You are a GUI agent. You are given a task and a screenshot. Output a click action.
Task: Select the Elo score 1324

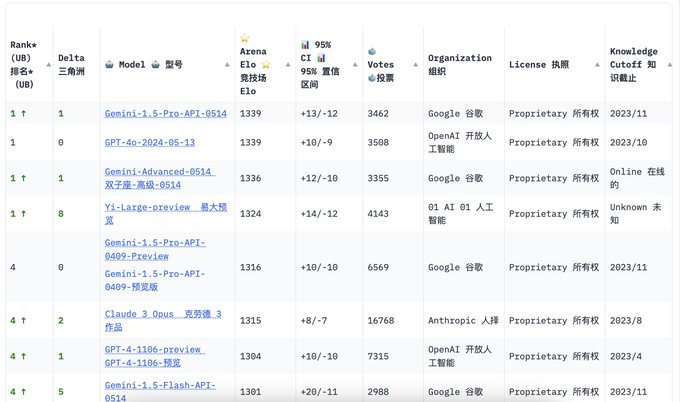[x=251, y=214]
